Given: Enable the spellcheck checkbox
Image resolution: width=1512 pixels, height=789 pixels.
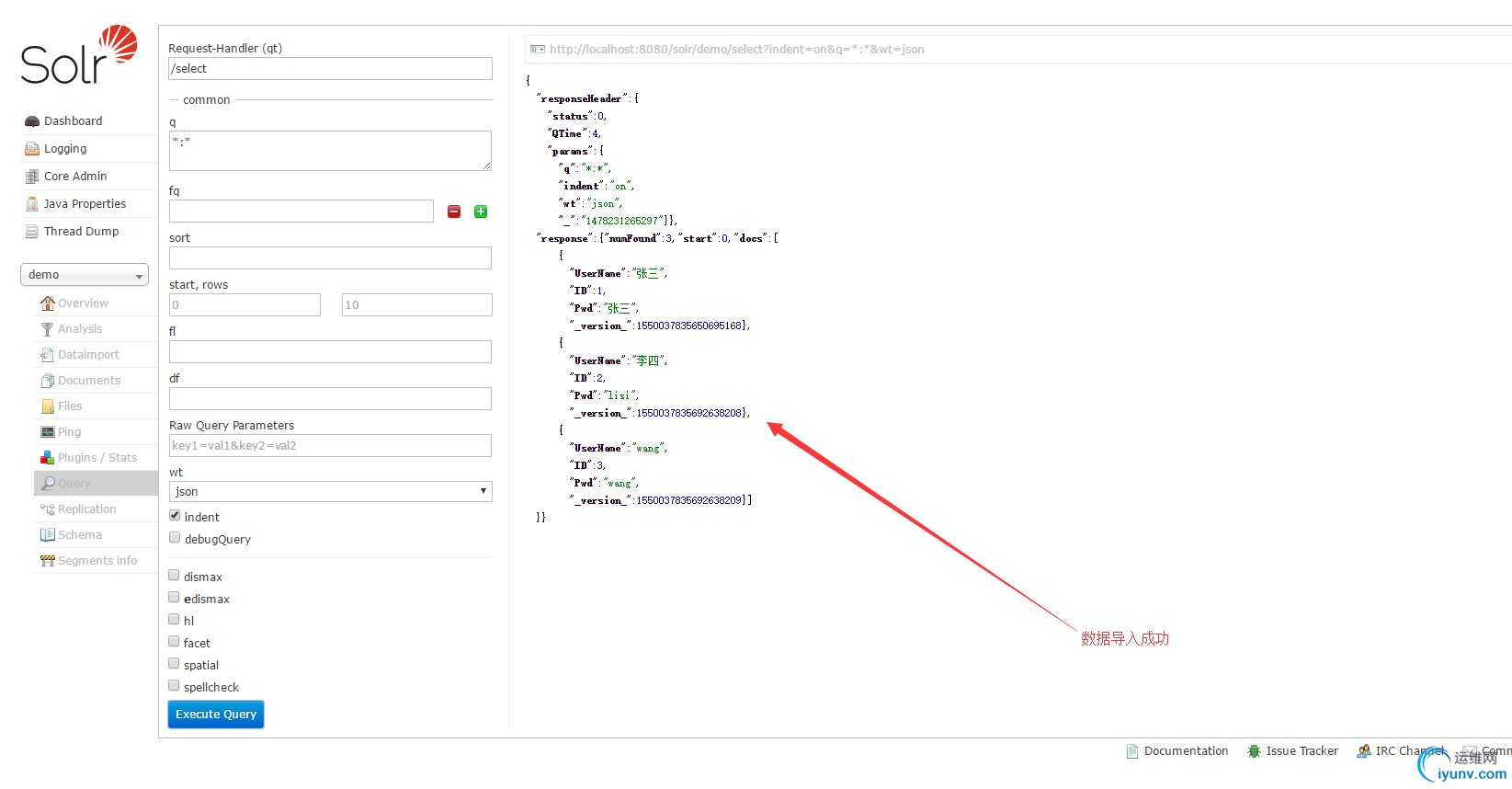Looking at the screenshot, I should (174, 686).
